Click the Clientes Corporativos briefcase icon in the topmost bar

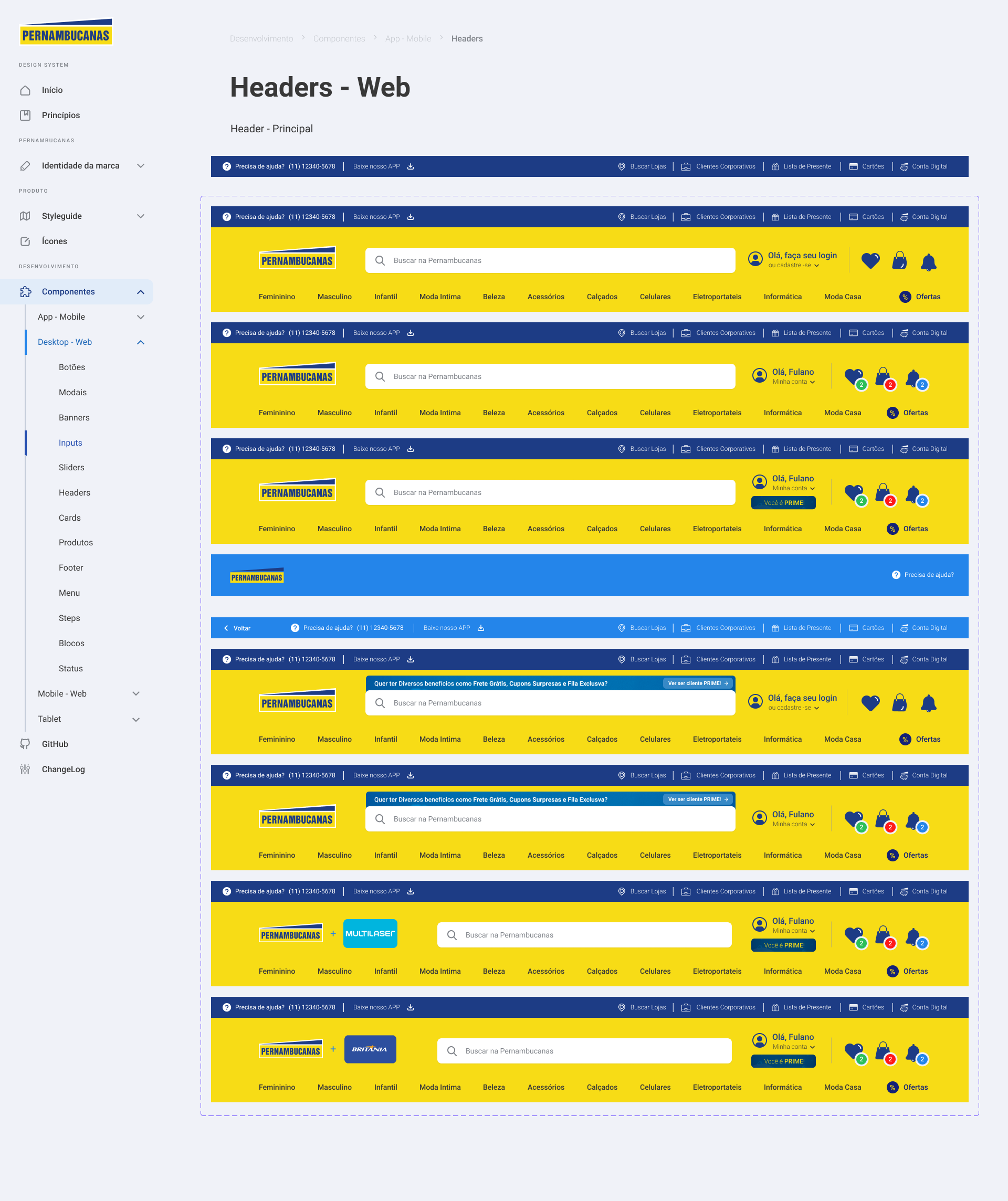pos(686,166)
